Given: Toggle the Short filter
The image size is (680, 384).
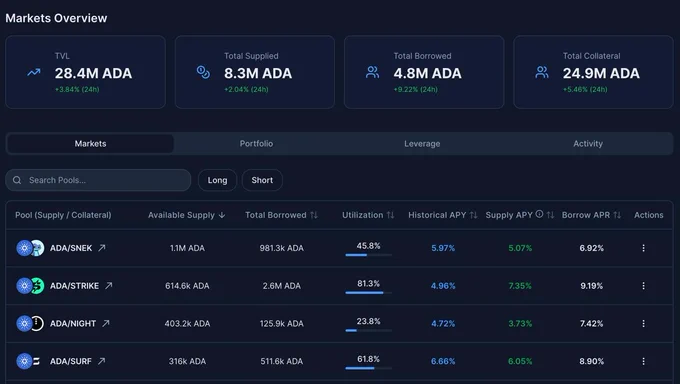Looking at the screenshot, I should point(262,180).
